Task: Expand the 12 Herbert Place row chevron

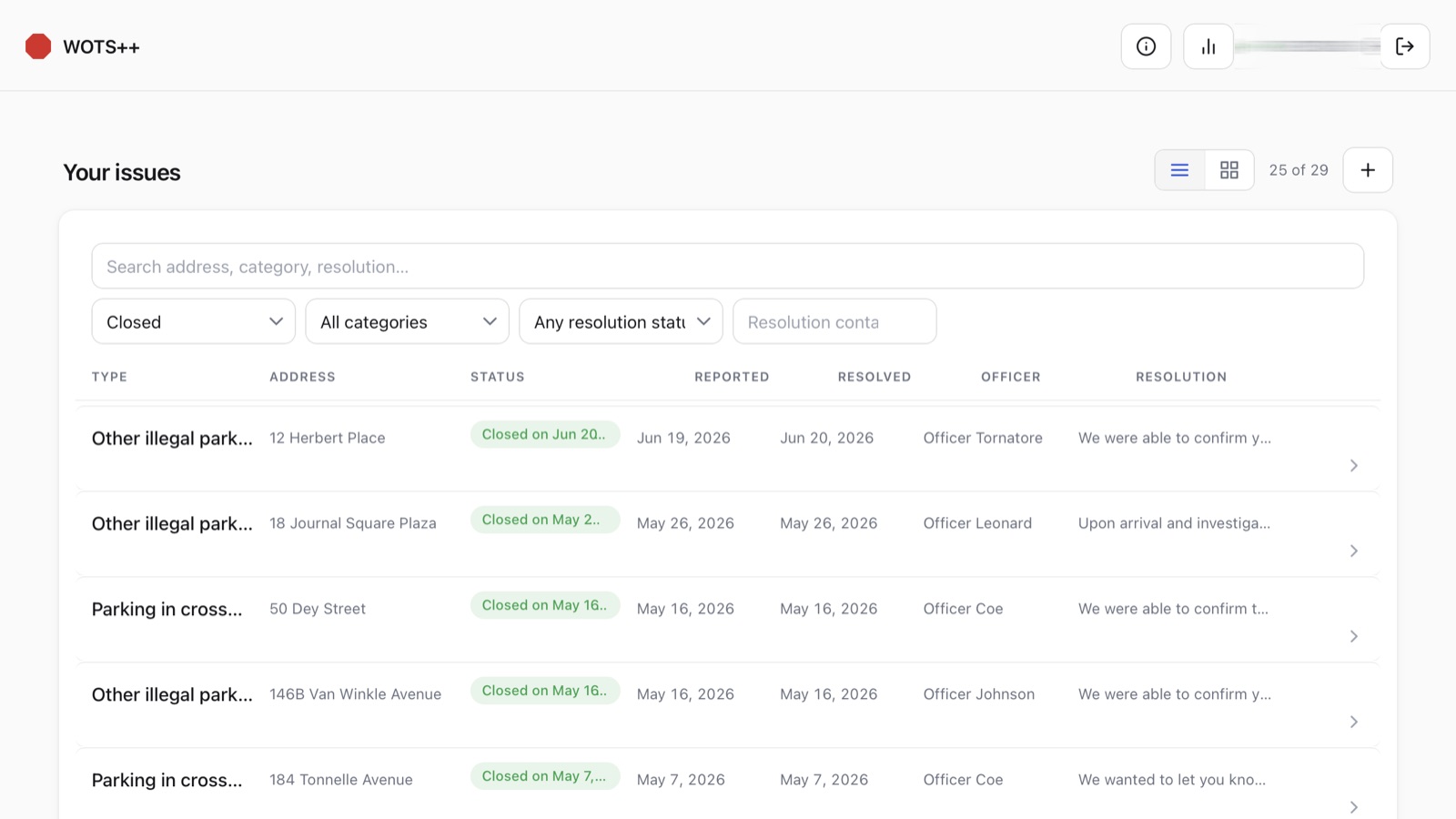Action: [1353, 466]
